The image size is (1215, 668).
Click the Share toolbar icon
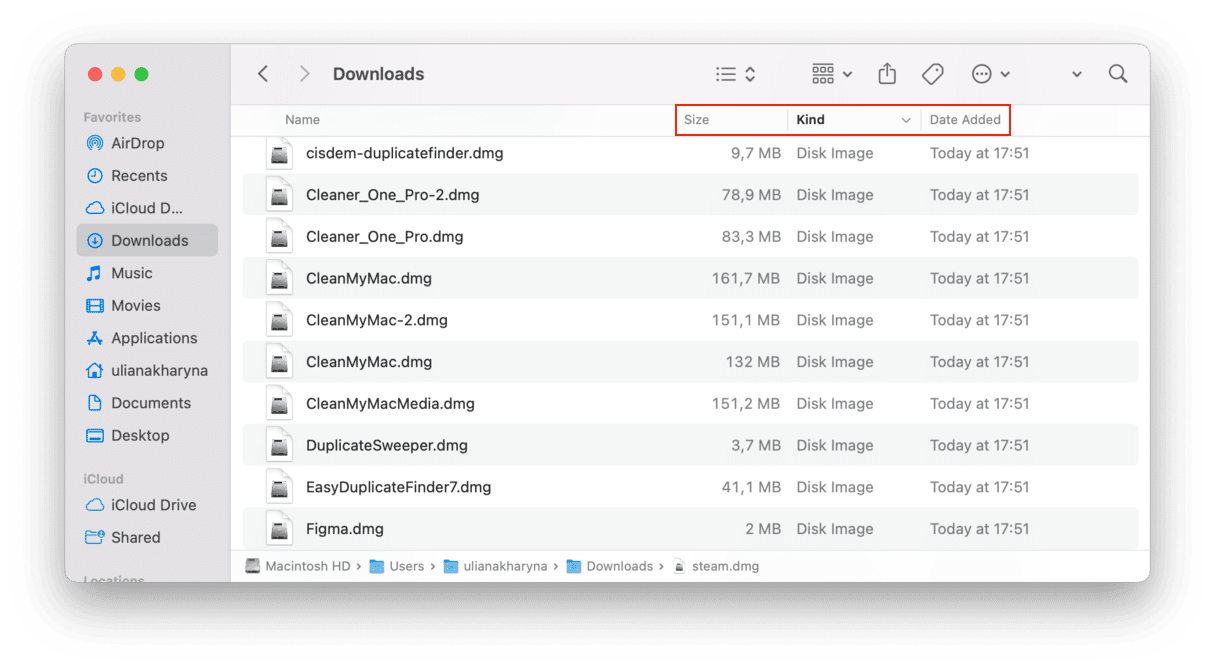click(x=887, y=74)
